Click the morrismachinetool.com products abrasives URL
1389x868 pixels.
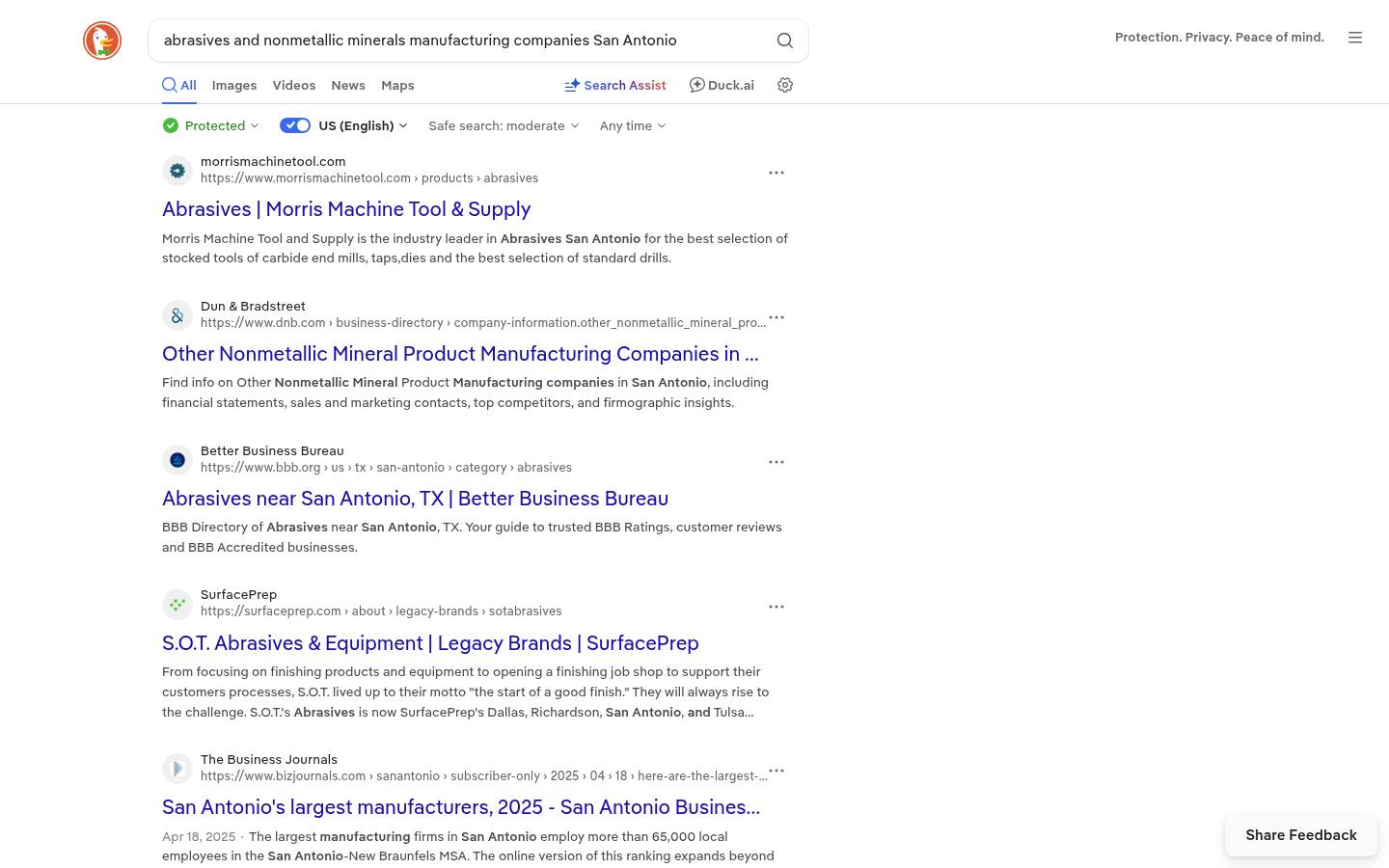point(369,178)
